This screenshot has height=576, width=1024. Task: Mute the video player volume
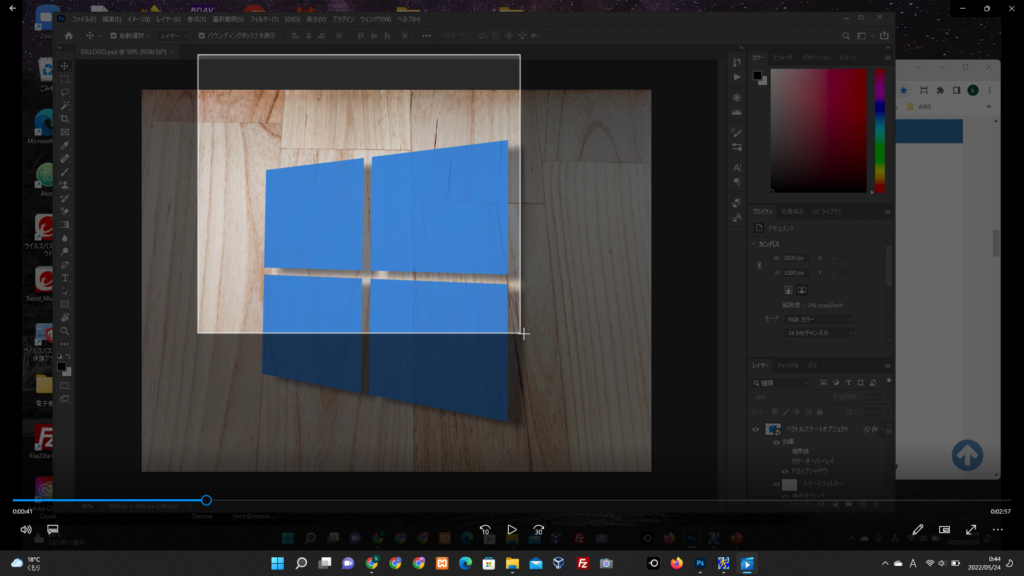(x=26, y=530)
